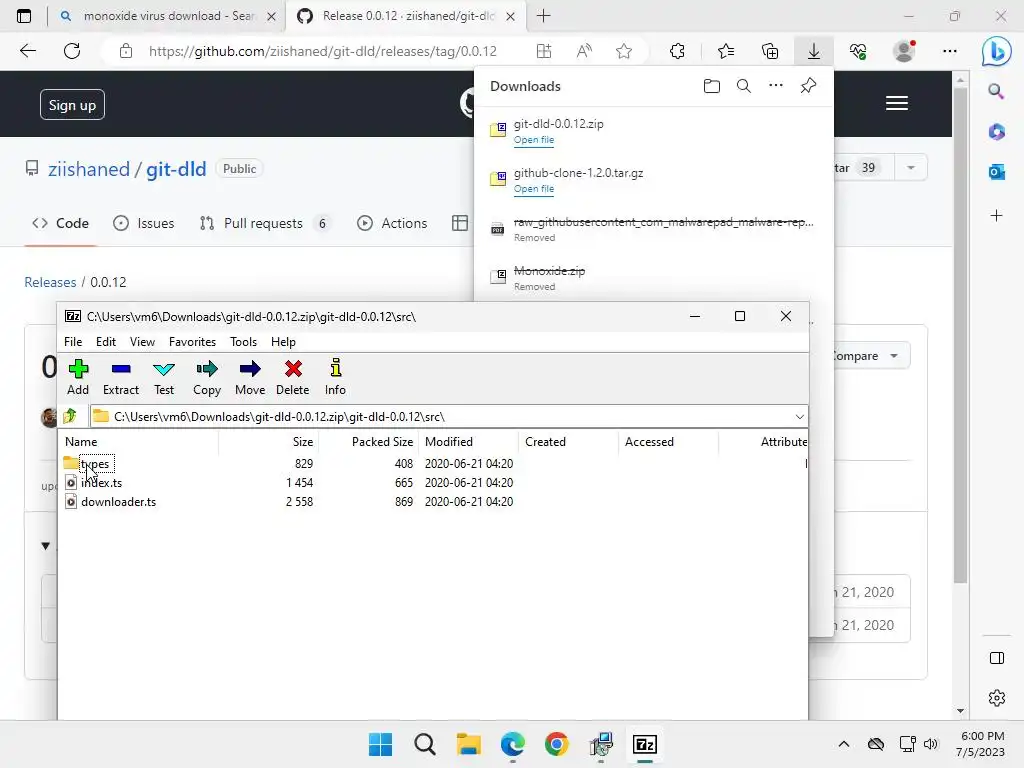
Task: Open the GitHub Actions tab
Action: (x=392, y=223)
